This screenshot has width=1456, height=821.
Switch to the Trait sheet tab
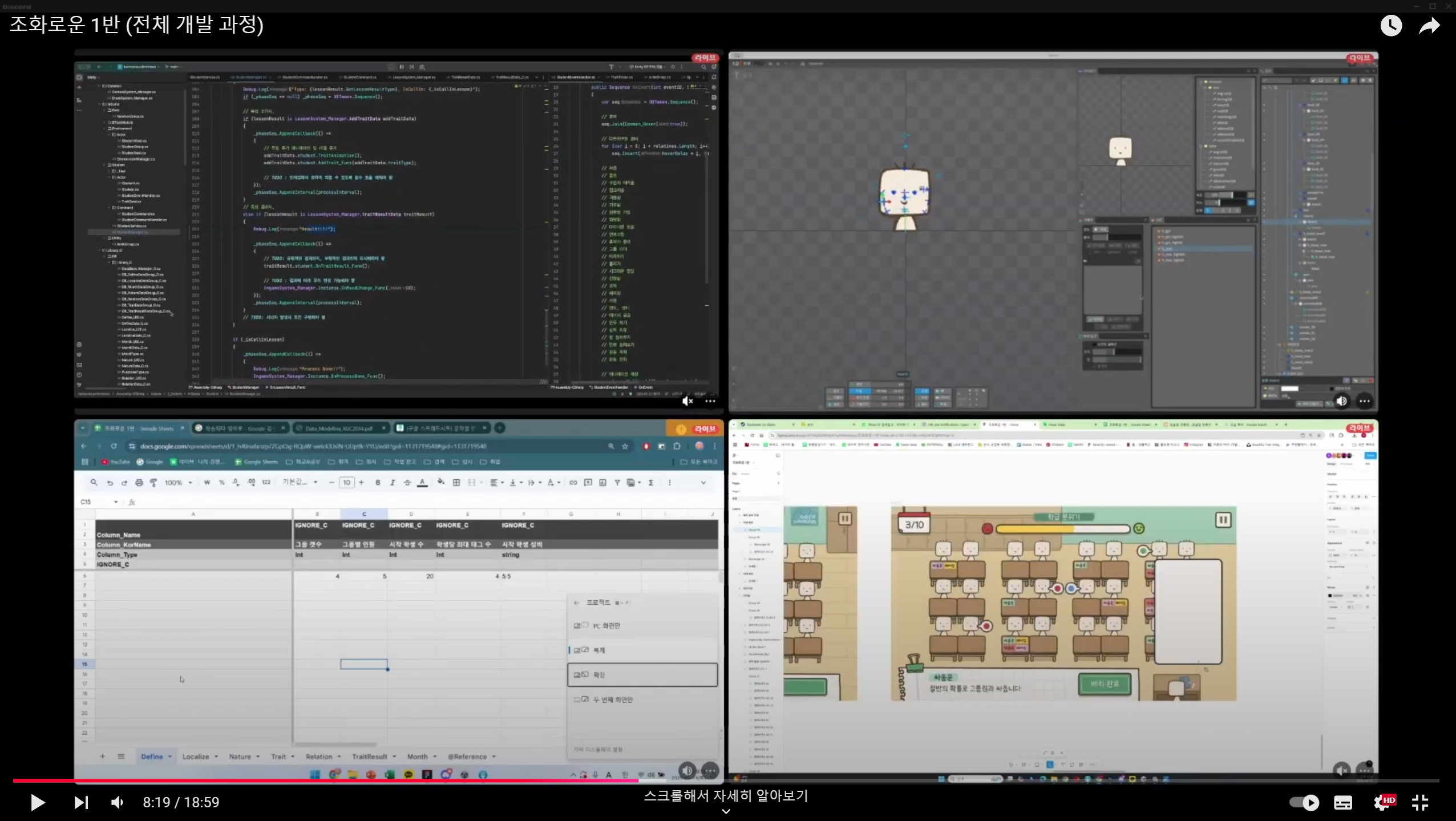(278, 757)
